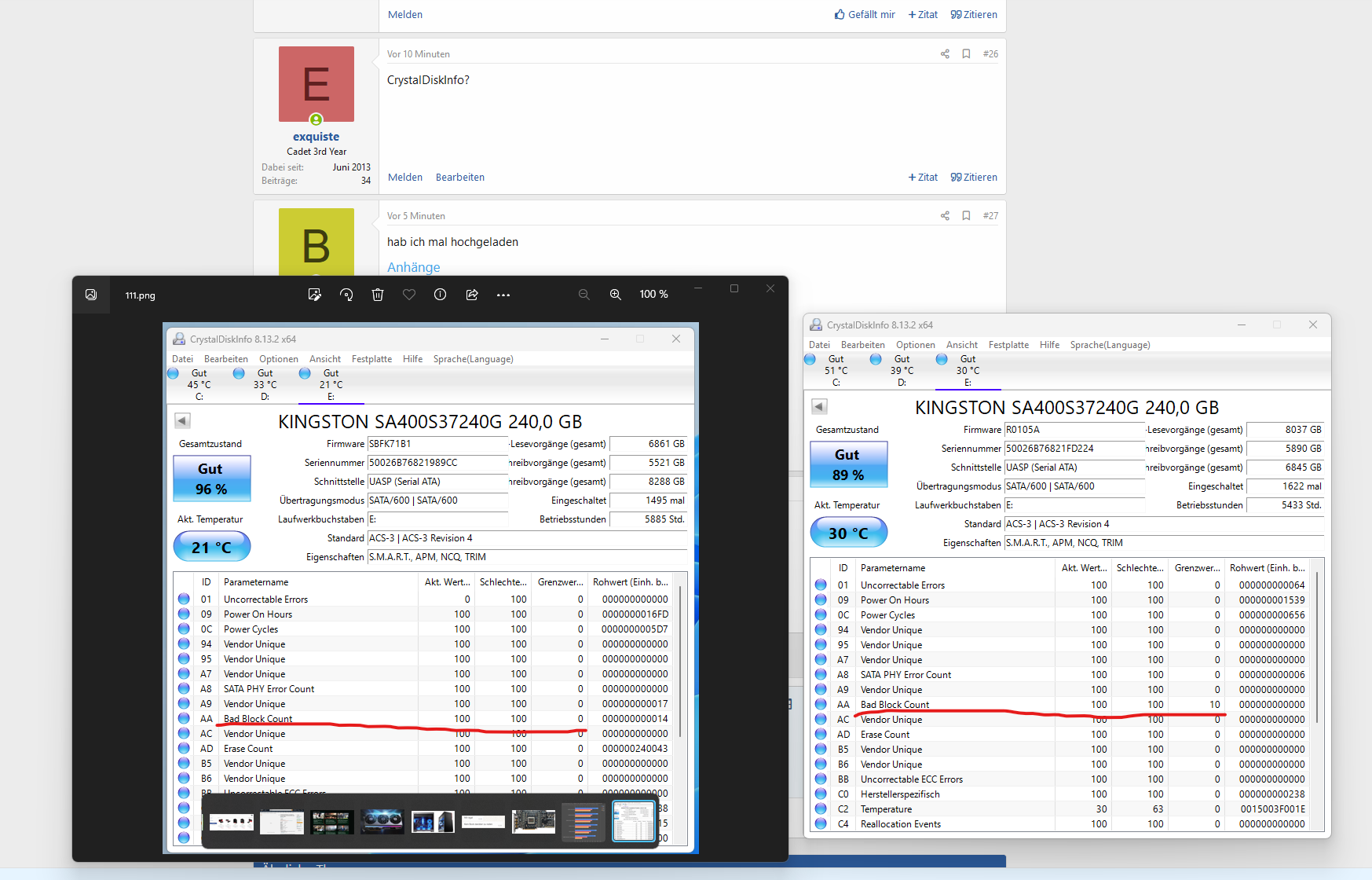Image resolution: width=1372 pixels, height=880 pixels.
Task: Select the triple-fan graphics card thumbnail
Action: [382, 822]
